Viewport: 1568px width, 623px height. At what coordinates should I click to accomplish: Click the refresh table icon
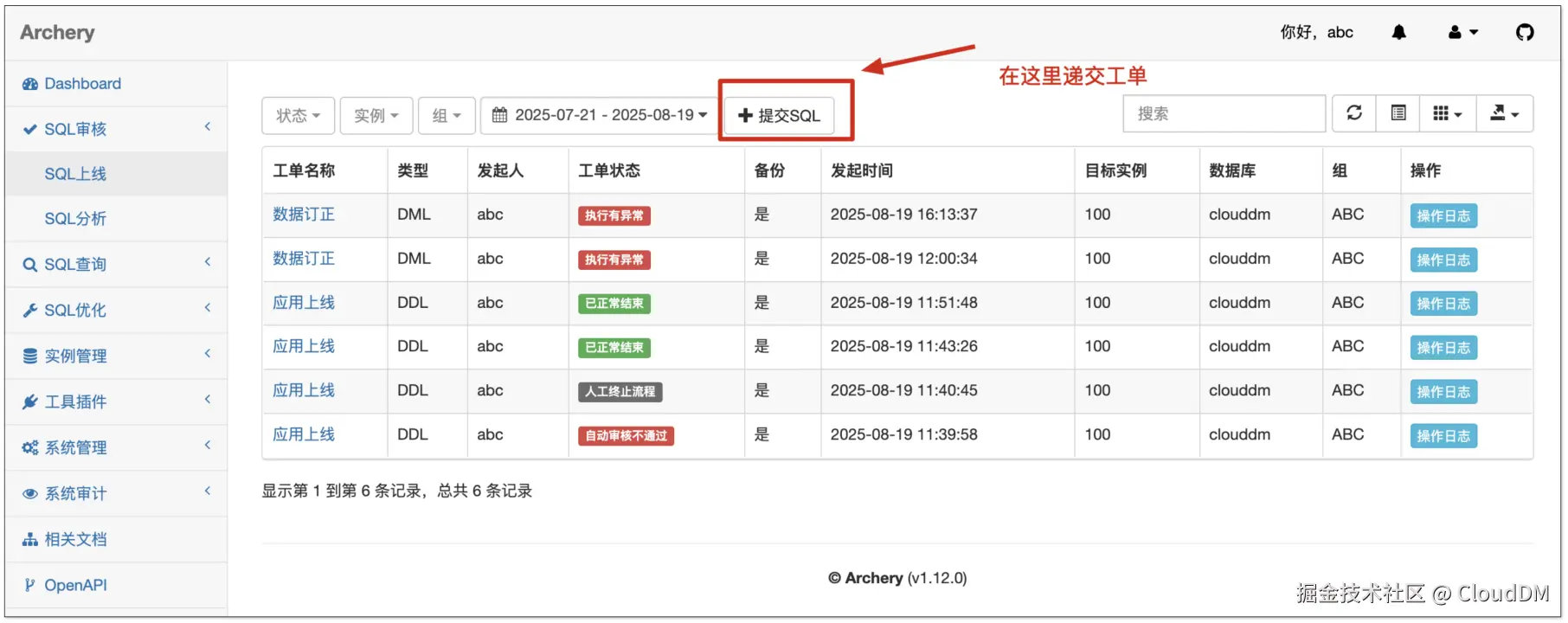coord(1354,113)
